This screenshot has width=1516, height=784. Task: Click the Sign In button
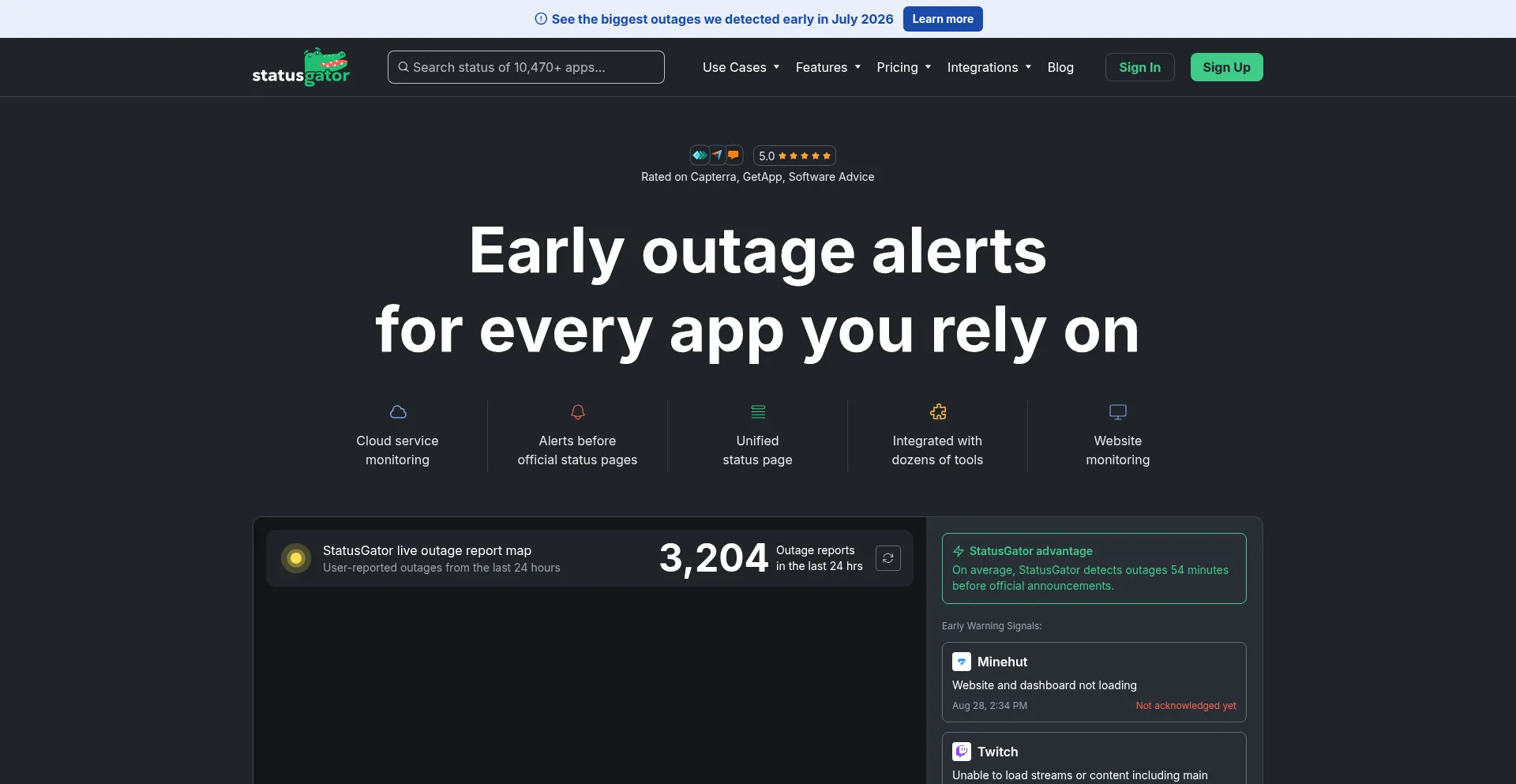pyautogui.click(x=1139, y=67)
